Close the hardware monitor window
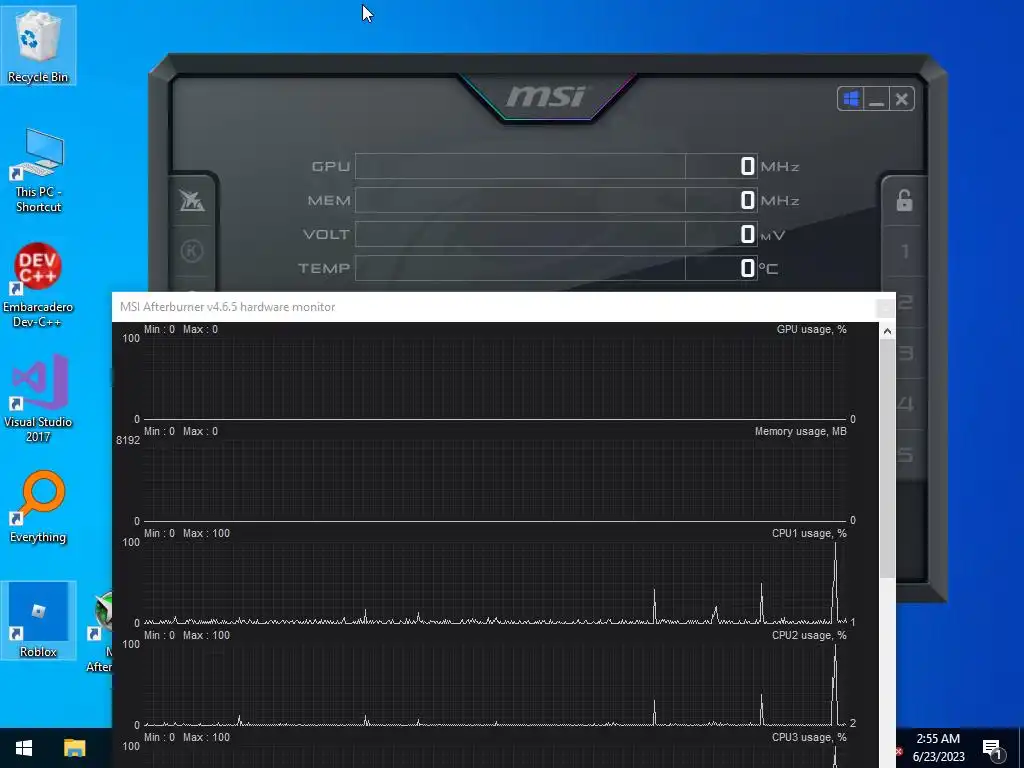 click(x=885, y=307)
